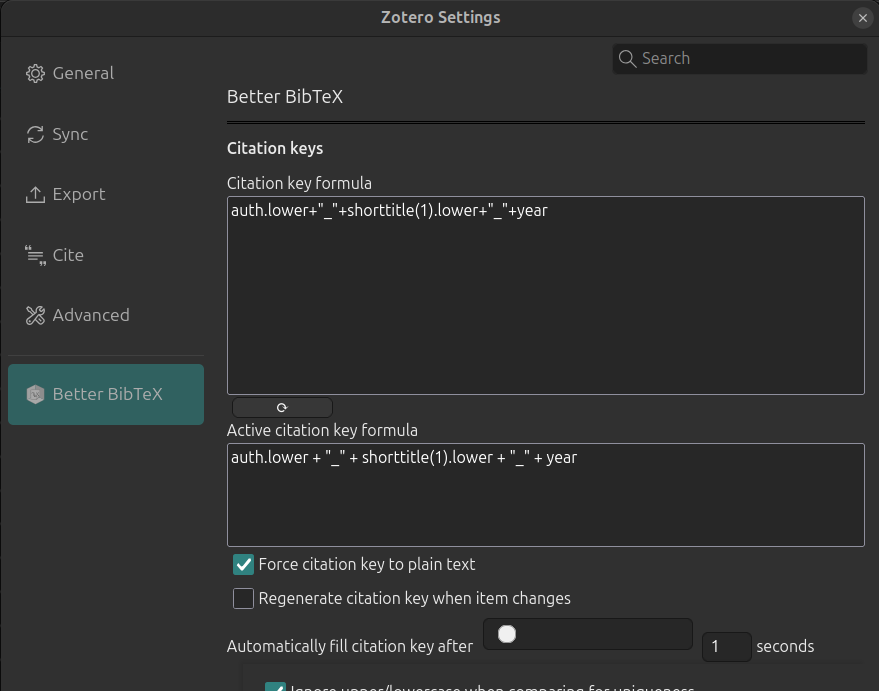Uncheck Force citation key to plain text
Screen dimensions: 879x691
point(243,565)
